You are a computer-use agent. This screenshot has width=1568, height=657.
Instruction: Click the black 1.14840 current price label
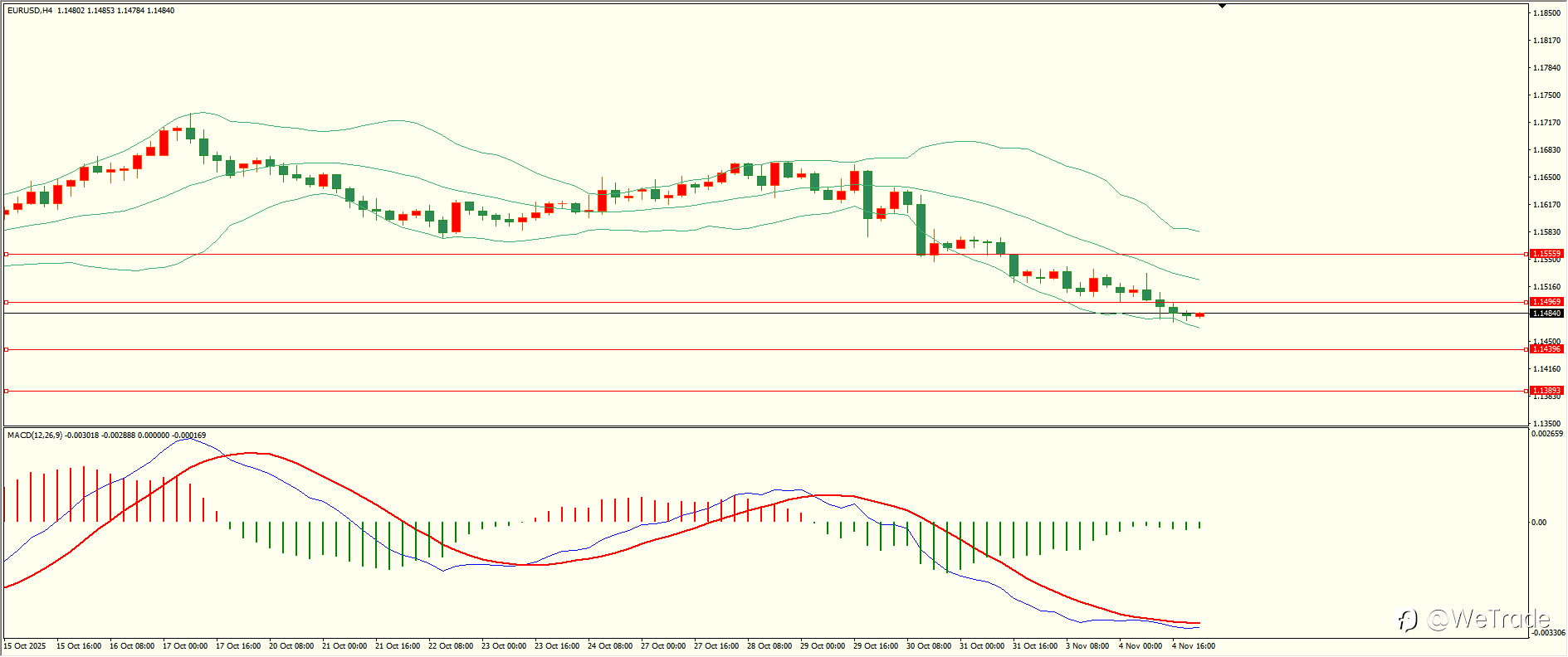1546,314
